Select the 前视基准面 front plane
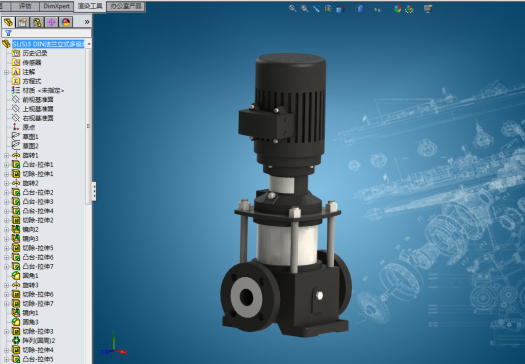525x364 pixels. pos(38,99)
